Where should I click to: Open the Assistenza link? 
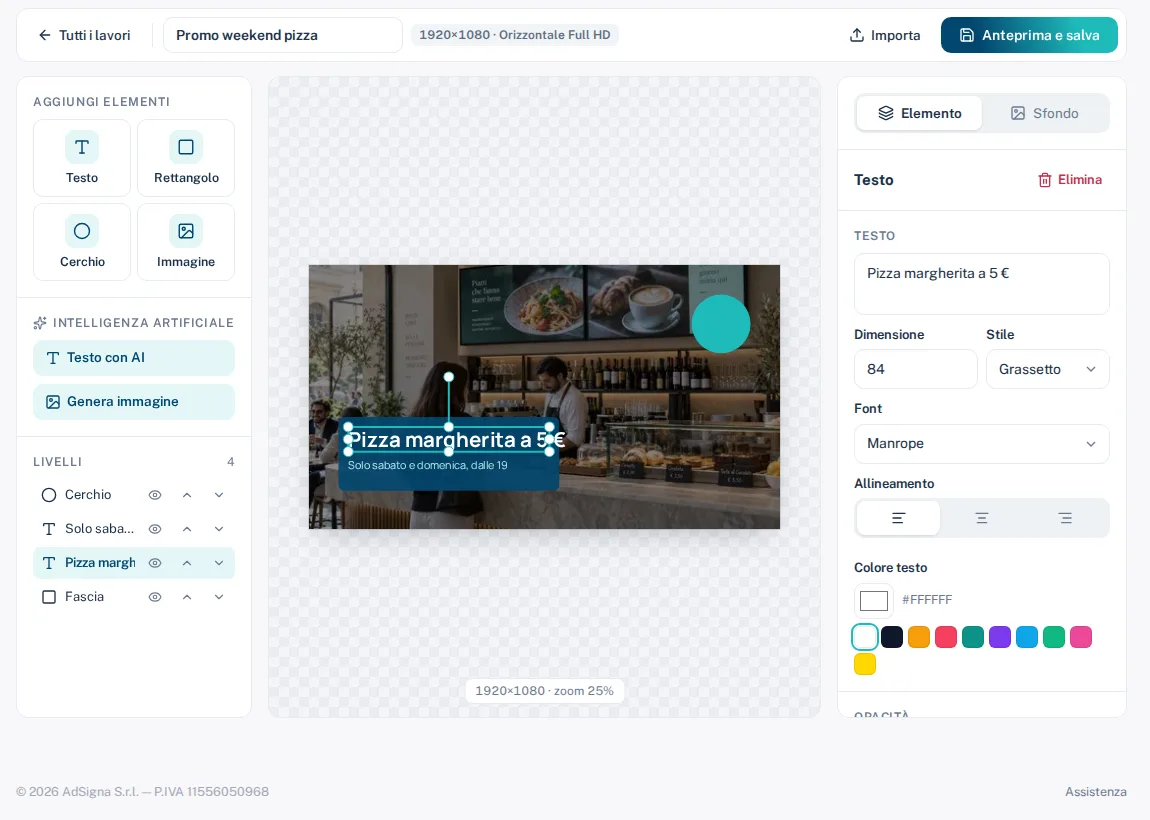1096,791
